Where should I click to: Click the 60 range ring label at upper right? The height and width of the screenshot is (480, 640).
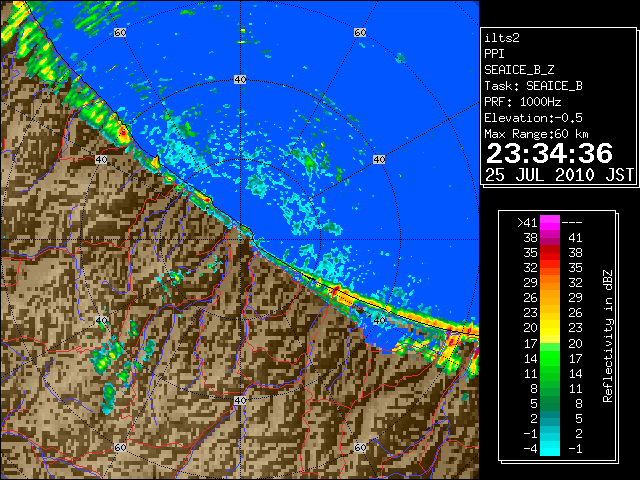click(360, 32)
